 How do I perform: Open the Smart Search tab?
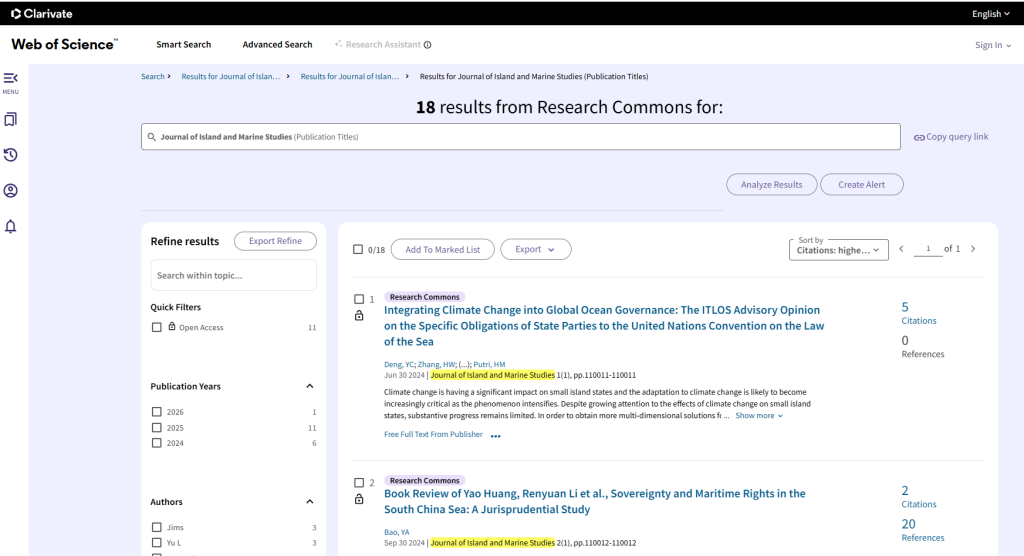(183, 45)
